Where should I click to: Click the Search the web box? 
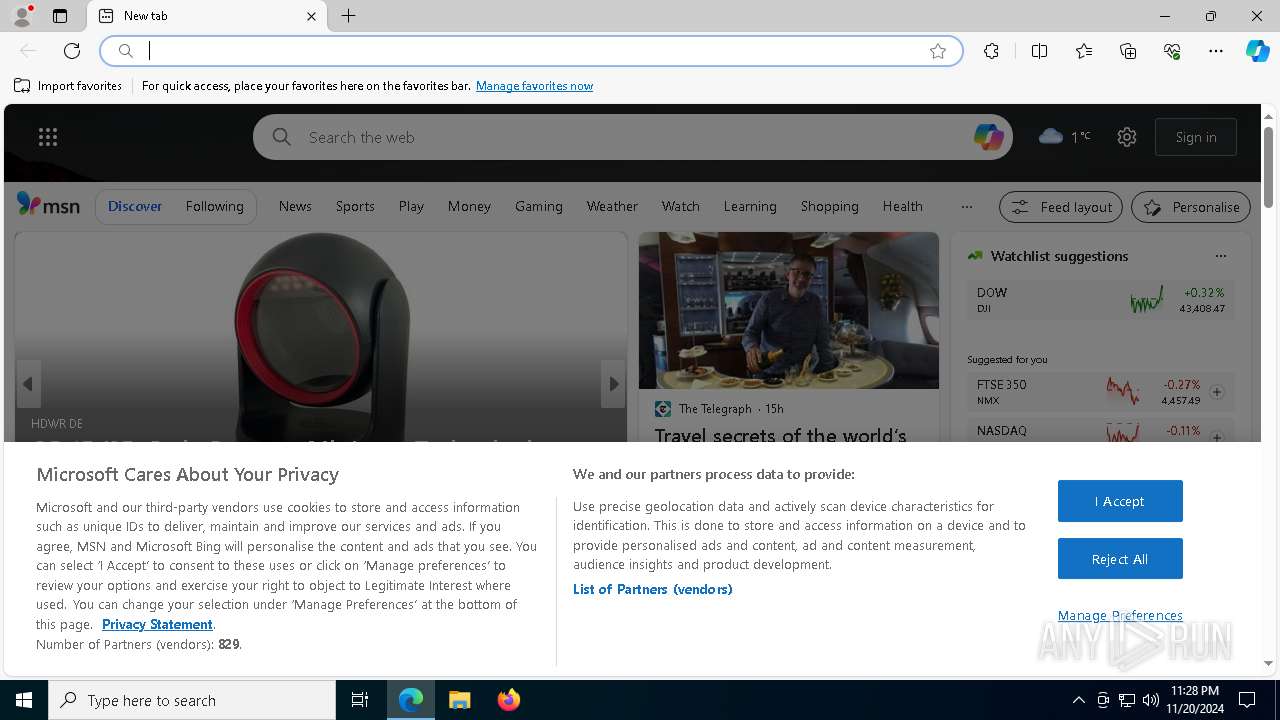(632, 137)
